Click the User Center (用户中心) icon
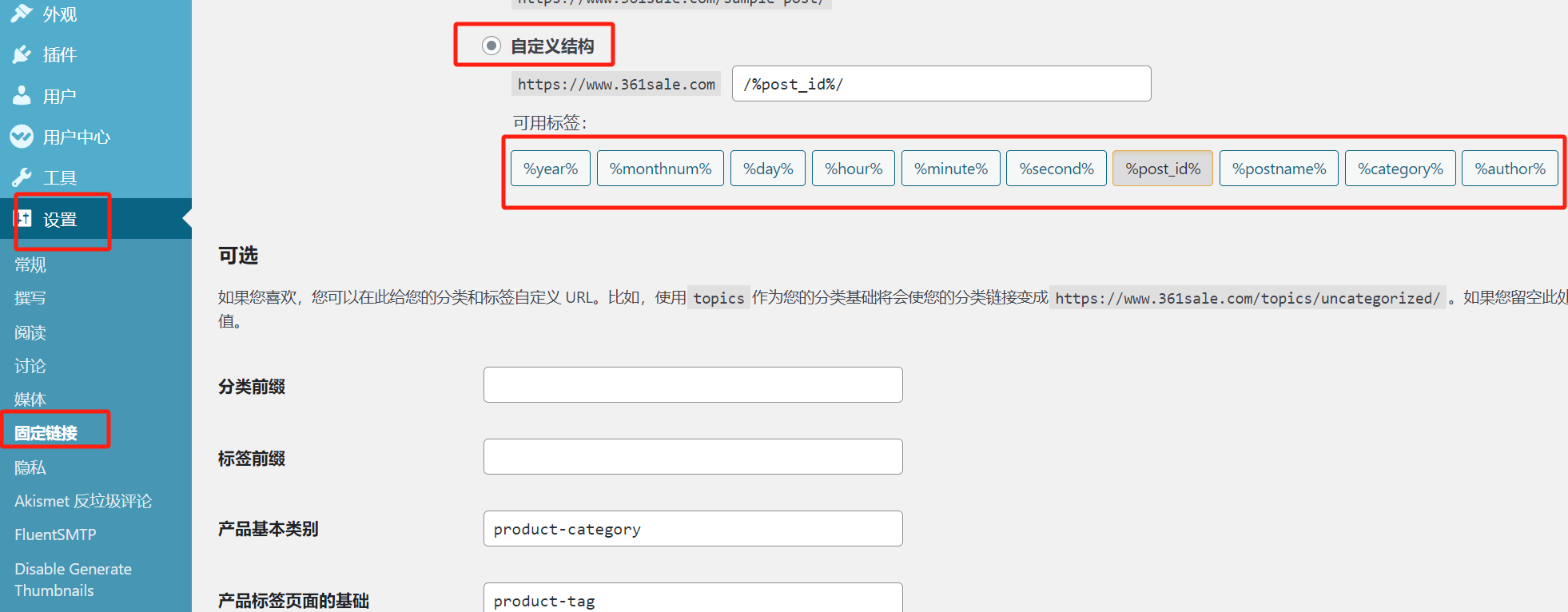This screenshot has width=1568, height=612. tap(22, 137)
